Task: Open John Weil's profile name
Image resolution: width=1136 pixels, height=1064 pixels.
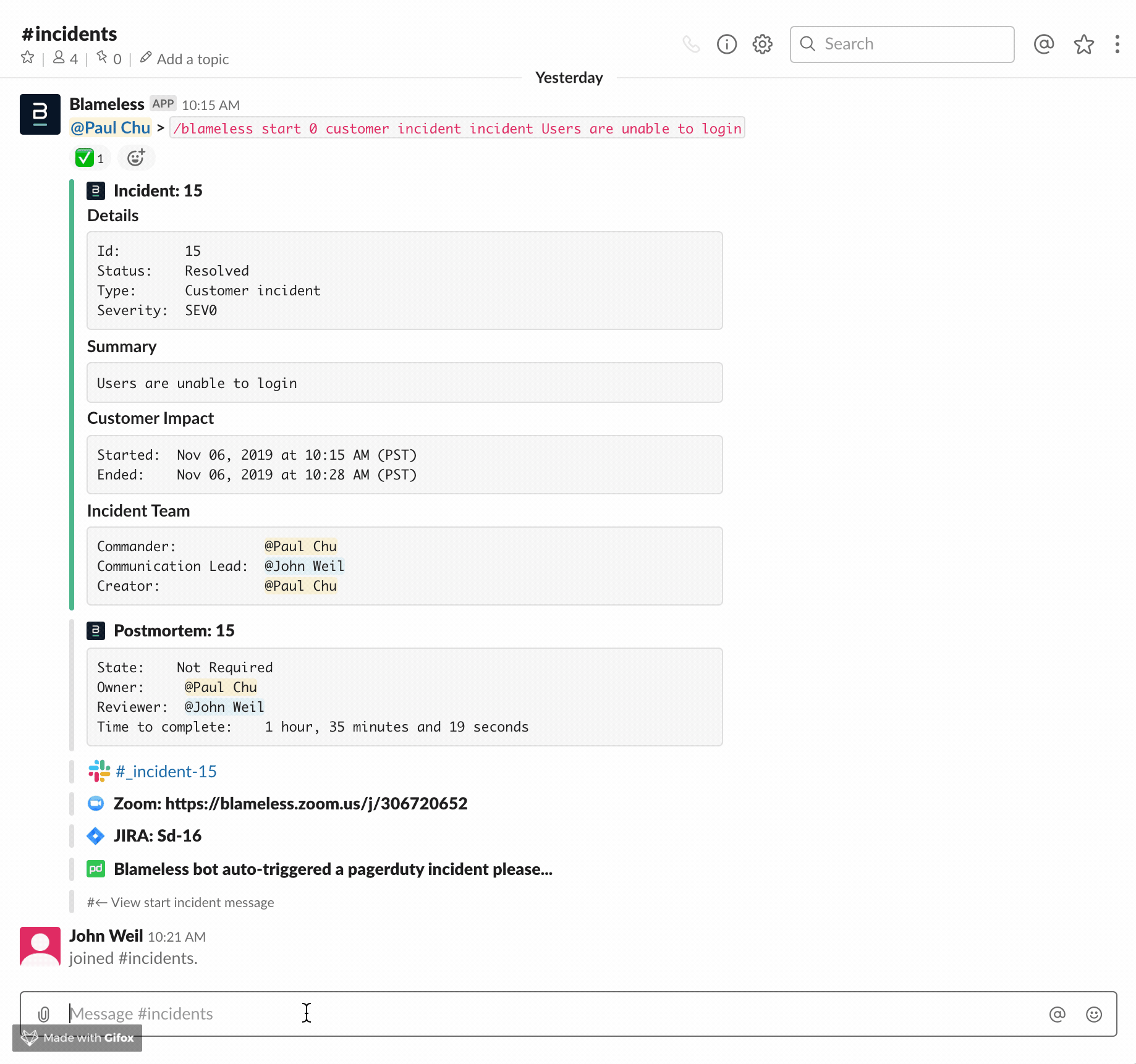Action: click(x=106, y=936)
